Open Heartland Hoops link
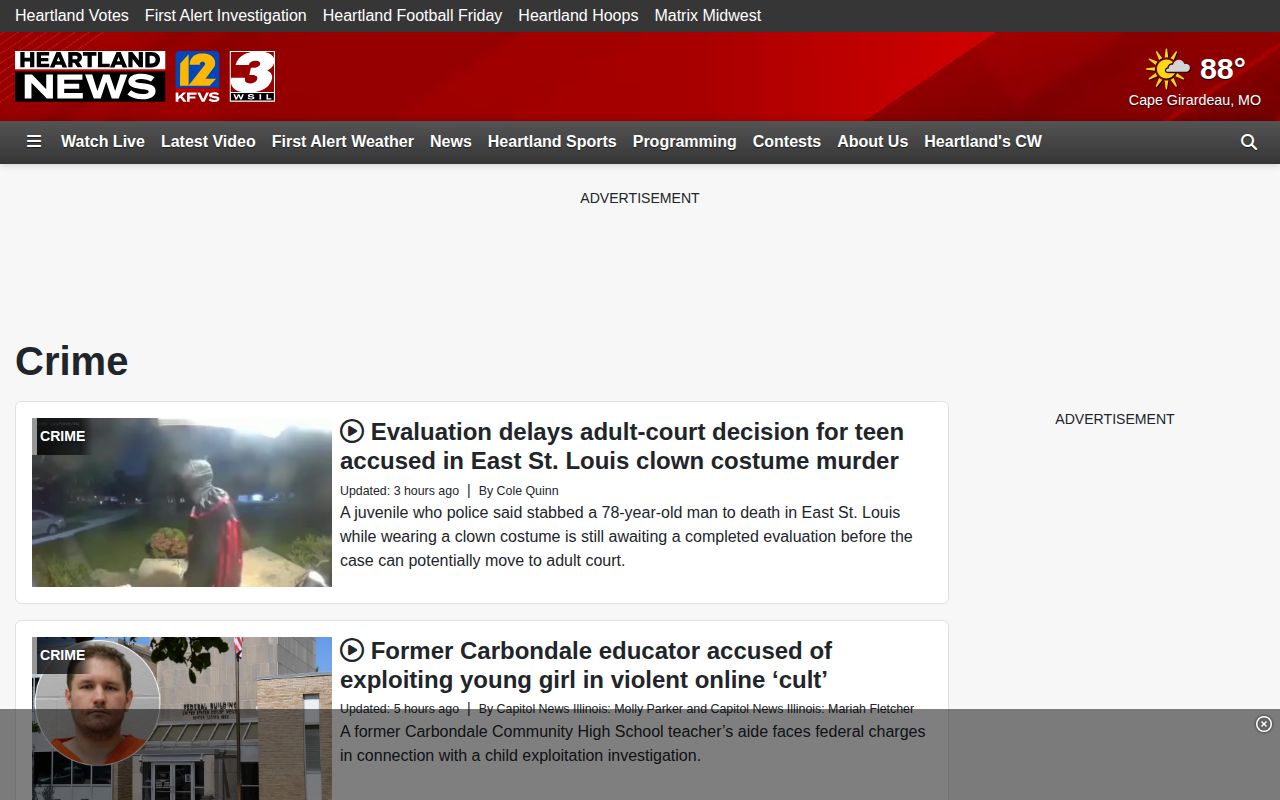This screenshot has width=1280, height=800. click(x=578, y=16)
